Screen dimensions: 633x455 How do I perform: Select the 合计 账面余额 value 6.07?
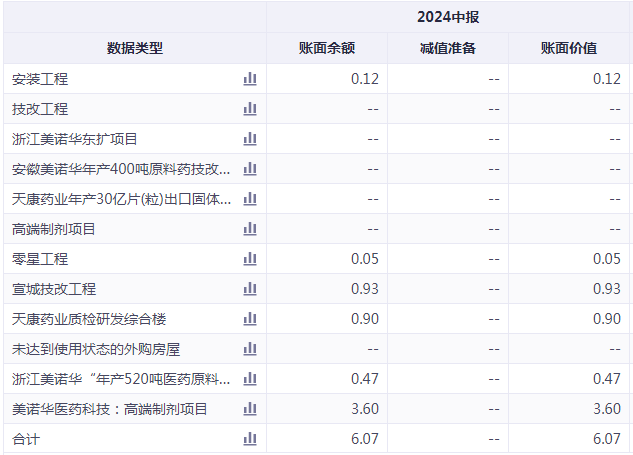tap(365, 439)
